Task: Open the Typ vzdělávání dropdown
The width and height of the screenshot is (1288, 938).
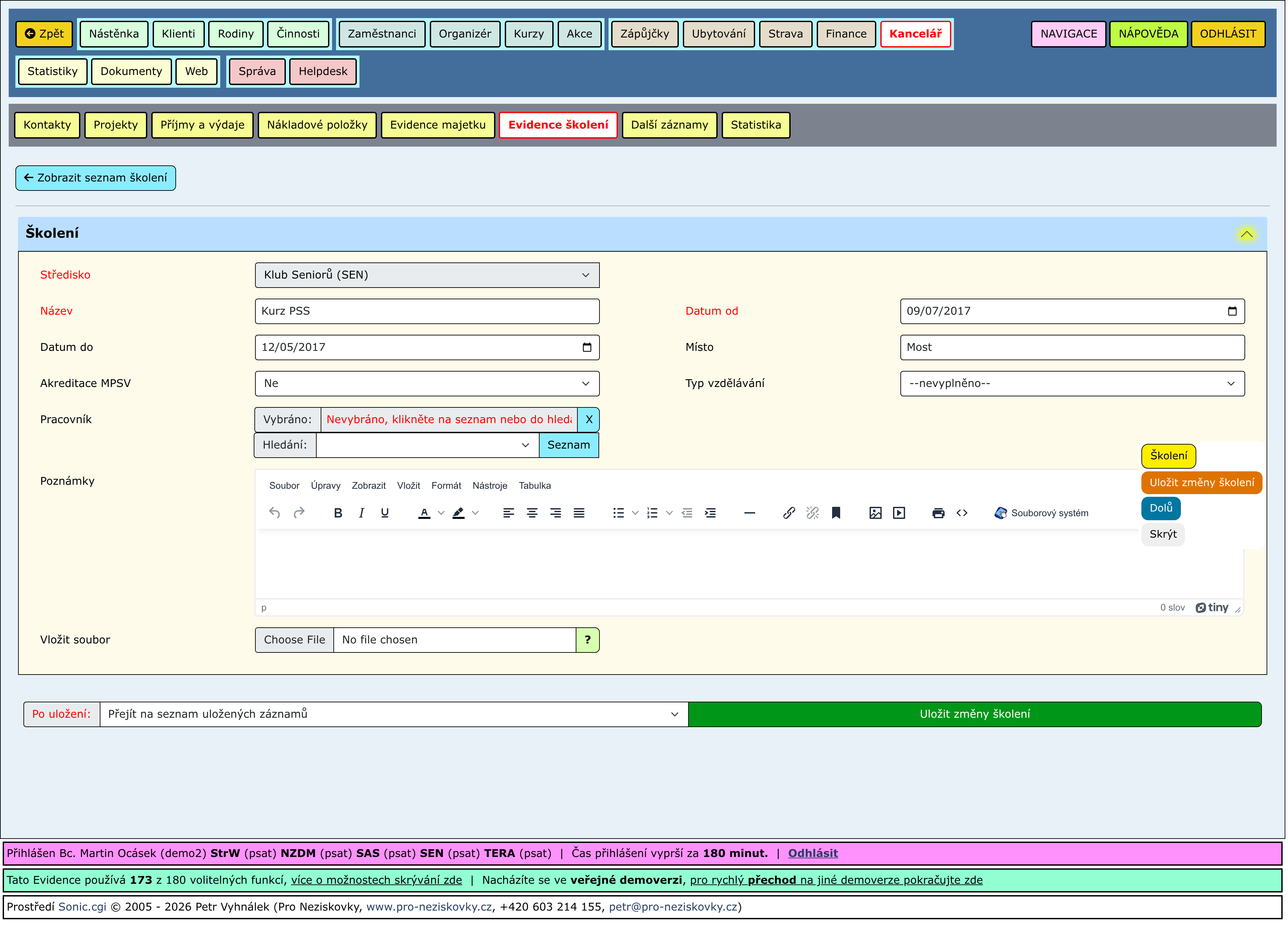Action: click(x=1072, y=384)
